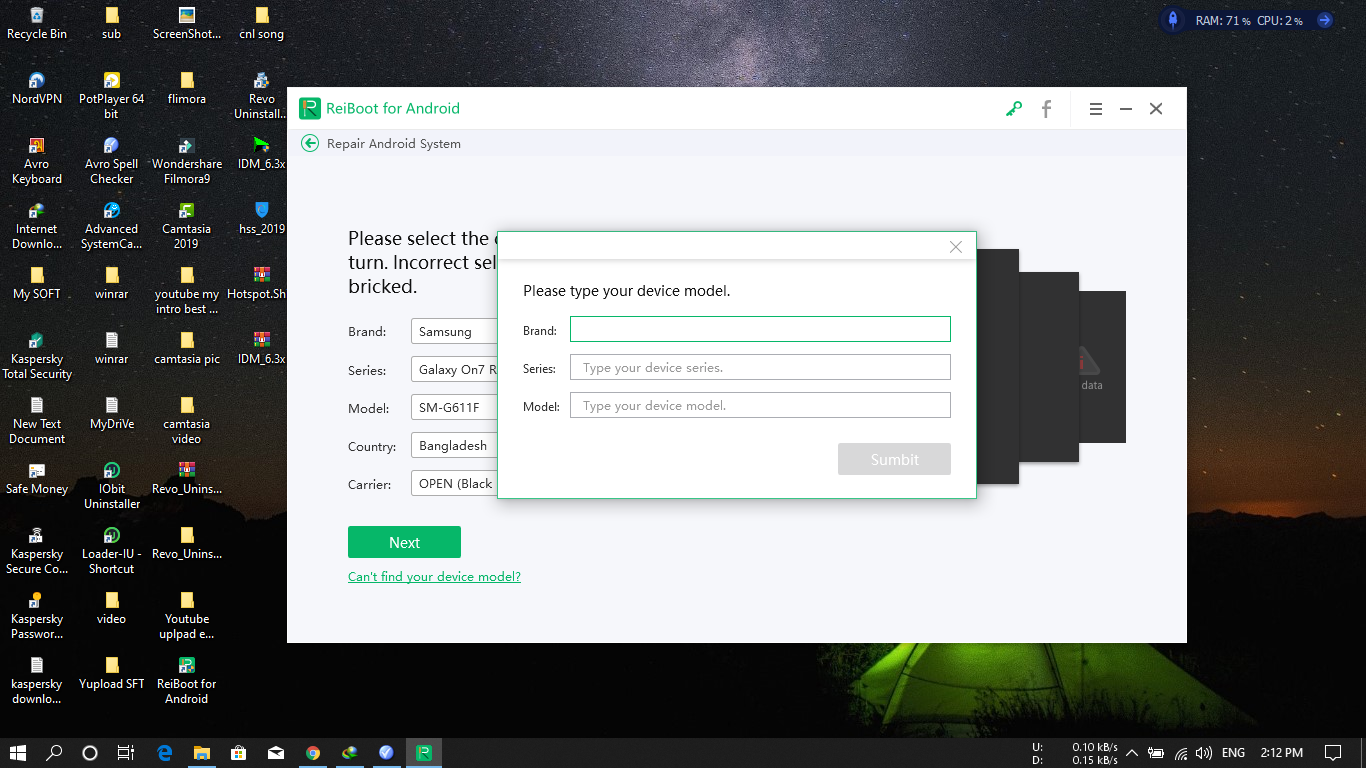This screenshot has height=768, width=1366.
Task: Open the Model dropdown showing SM-G611F
Action: click(x=454, y=407)
